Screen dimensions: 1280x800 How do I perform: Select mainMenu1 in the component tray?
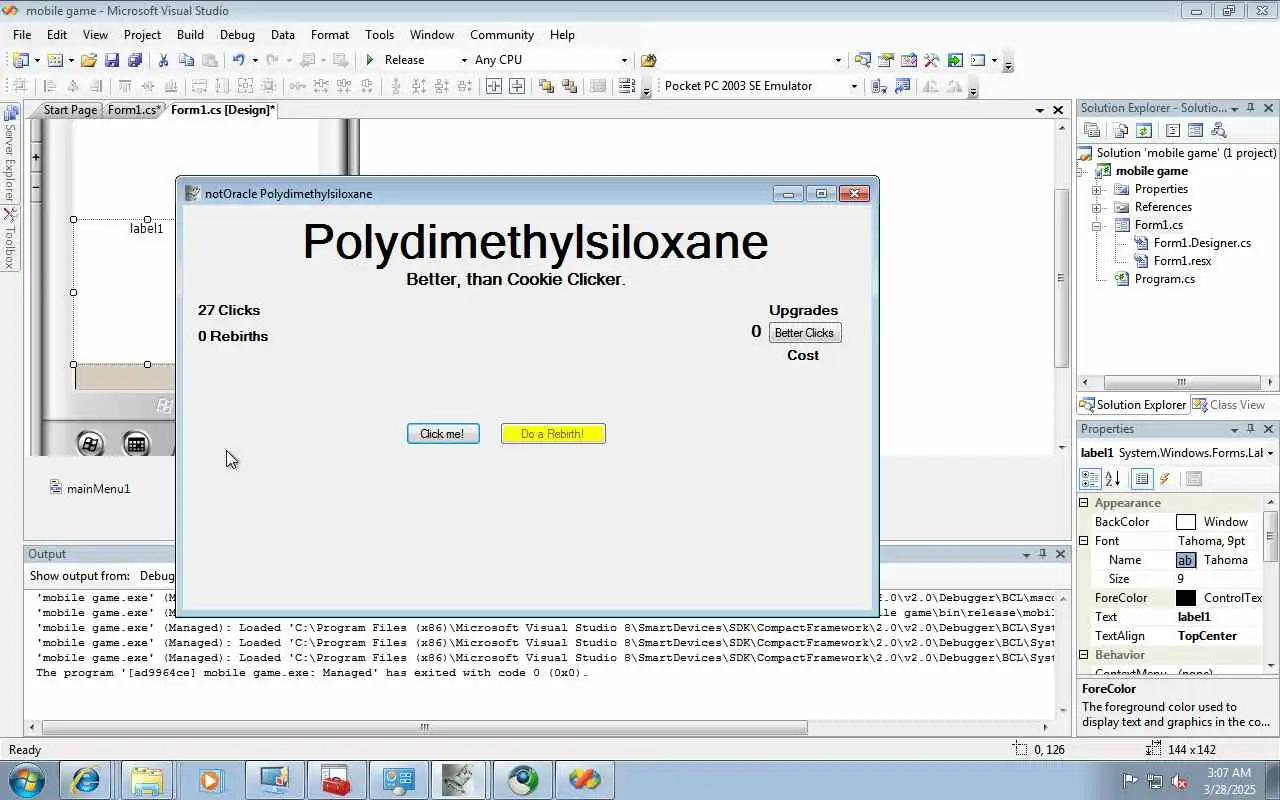(x=90, y=488)
